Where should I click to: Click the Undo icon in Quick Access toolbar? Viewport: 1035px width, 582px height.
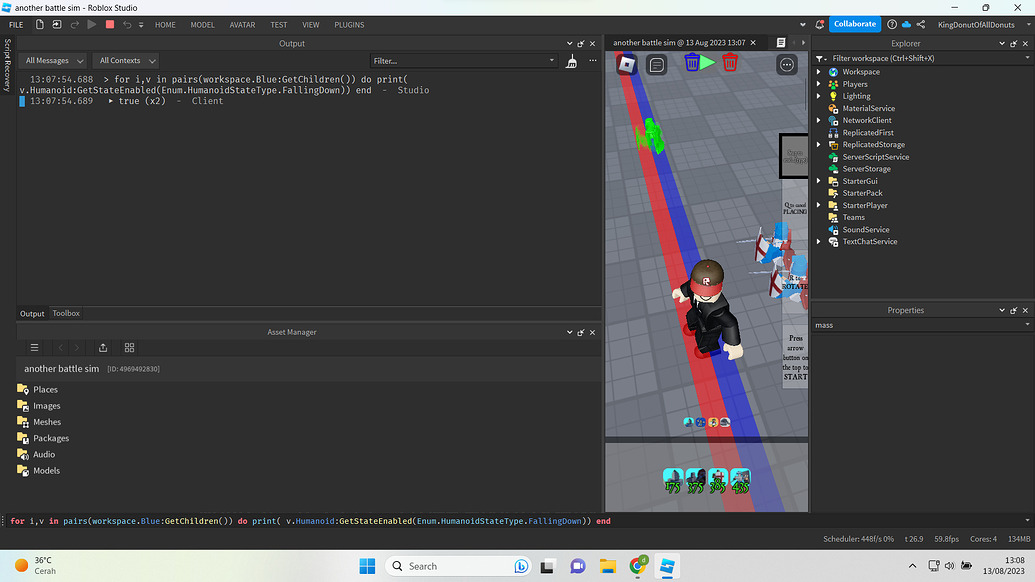tap(128, 24)
